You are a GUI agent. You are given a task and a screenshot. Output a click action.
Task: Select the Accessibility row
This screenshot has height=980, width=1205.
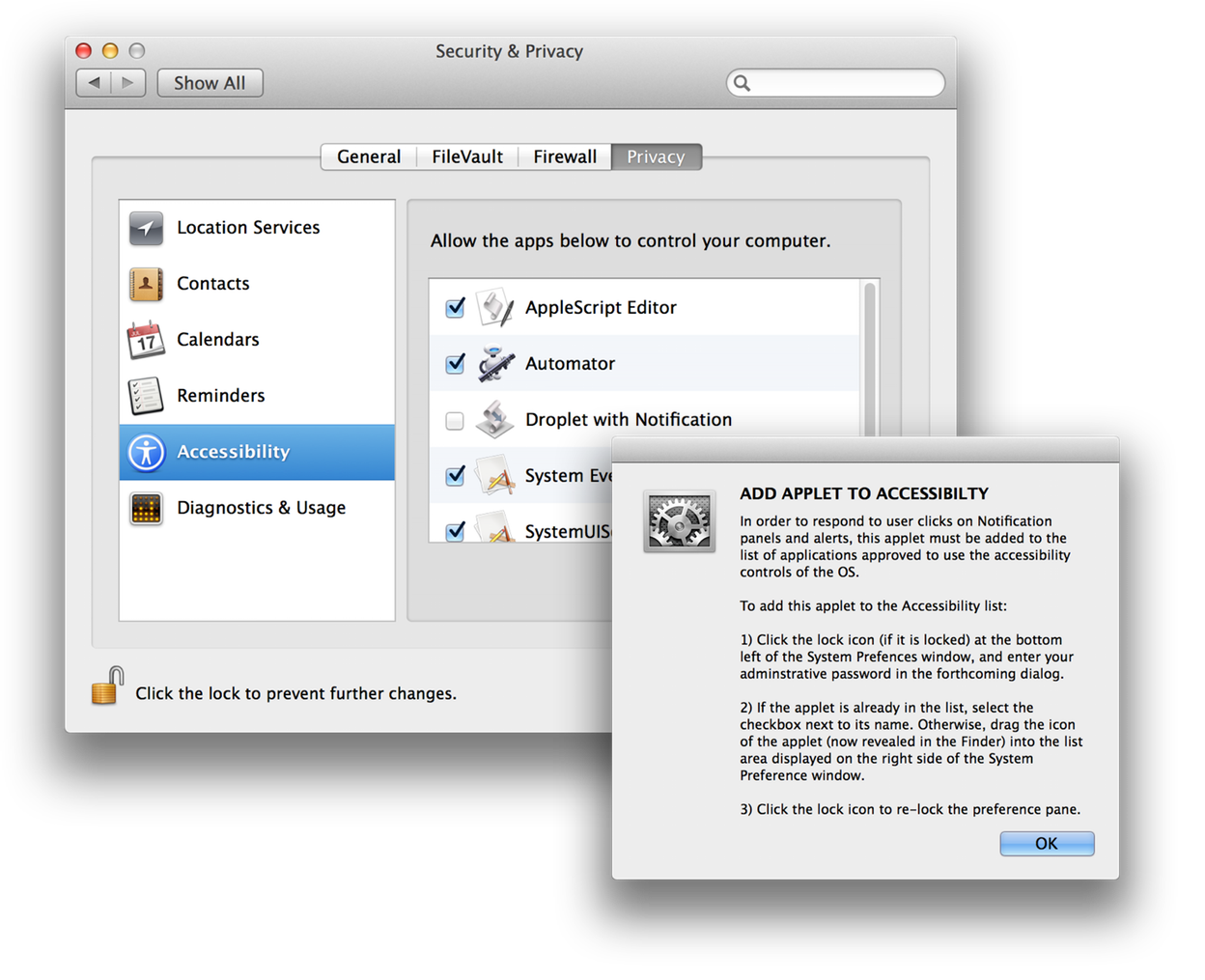point(257,452)
